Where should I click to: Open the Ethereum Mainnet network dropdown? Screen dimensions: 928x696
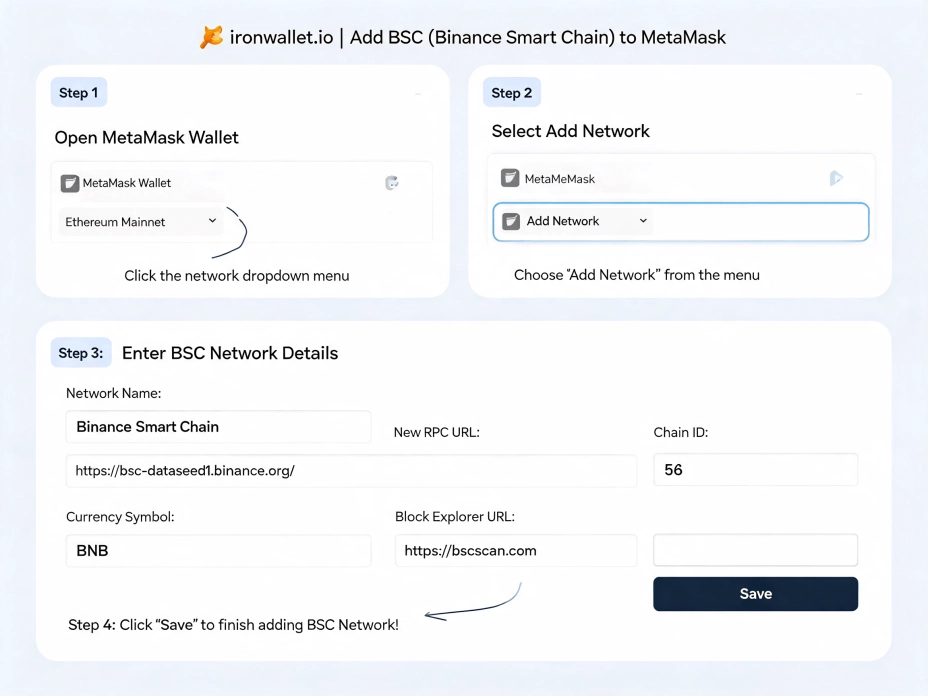[141, 221]
